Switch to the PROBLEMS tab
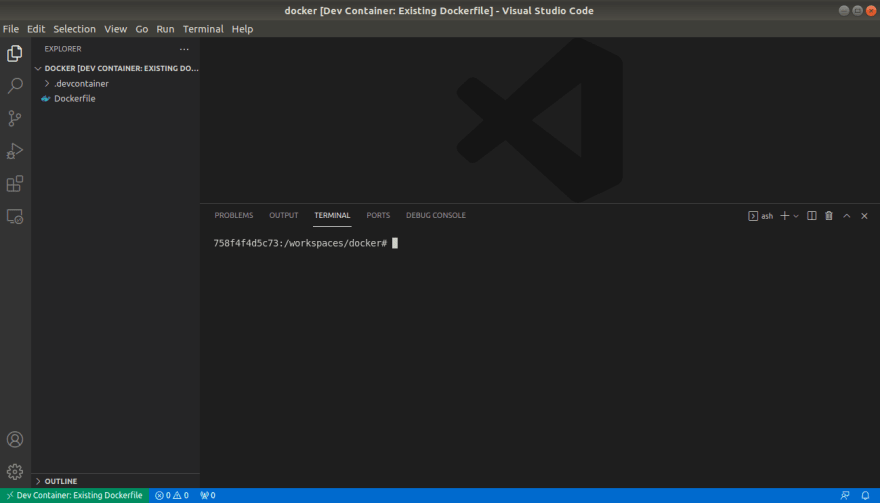Image resolution: width=880 pixels, height=503 pixels. pyautogui.click(x=233, y=216)
